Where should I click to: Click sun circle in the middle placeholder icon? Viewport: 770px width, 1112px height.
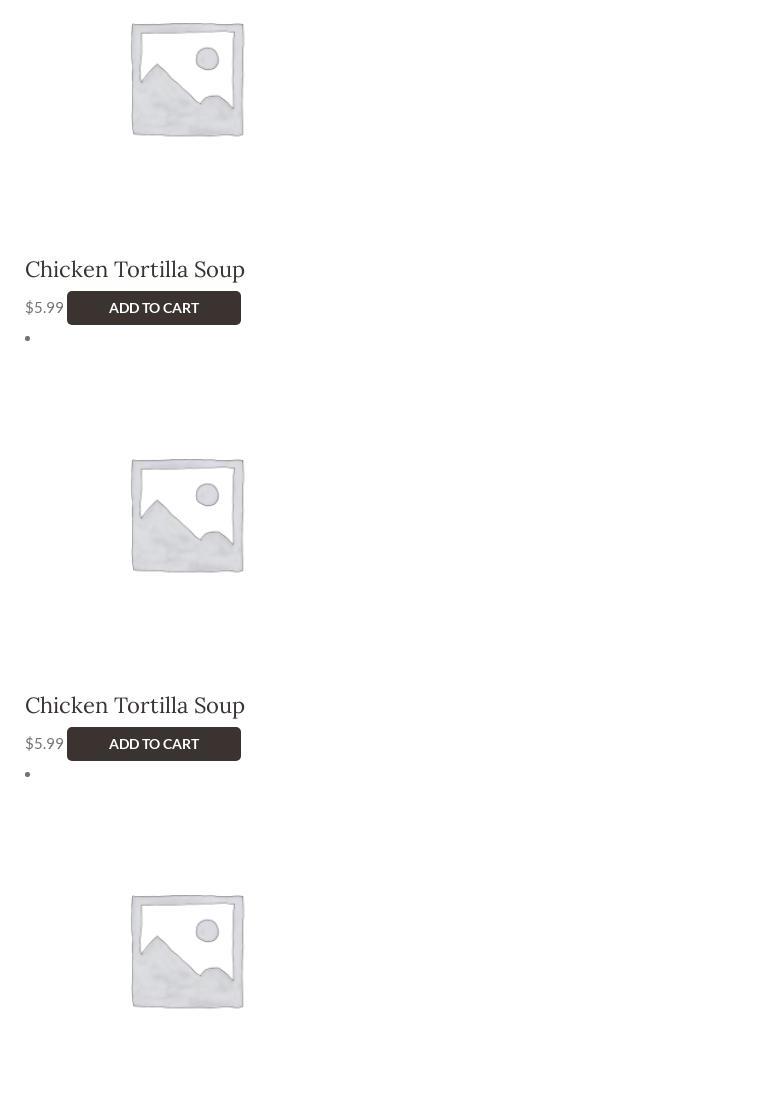tap(207, 495)
